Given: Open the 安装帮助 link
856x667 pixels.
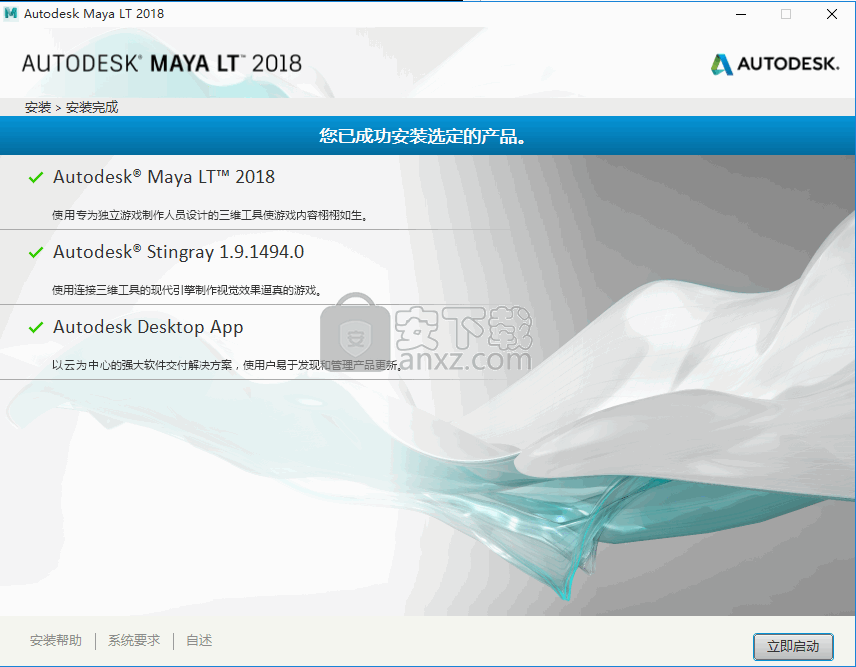Looking at the screenshot, I should 56,640.
